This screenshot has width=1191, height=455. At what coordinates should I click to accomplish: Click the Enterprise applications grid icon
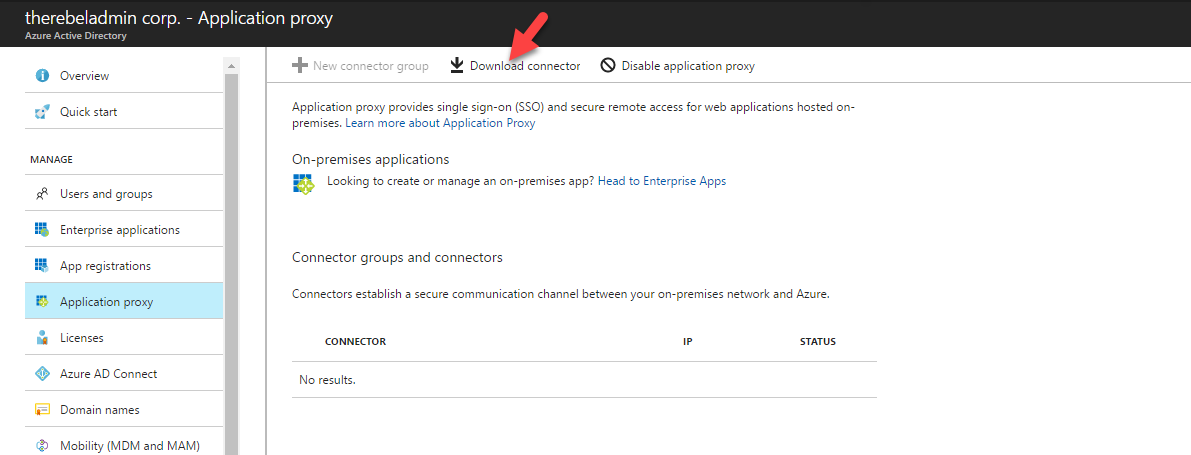pyautogui.click(x=43, y=229)
